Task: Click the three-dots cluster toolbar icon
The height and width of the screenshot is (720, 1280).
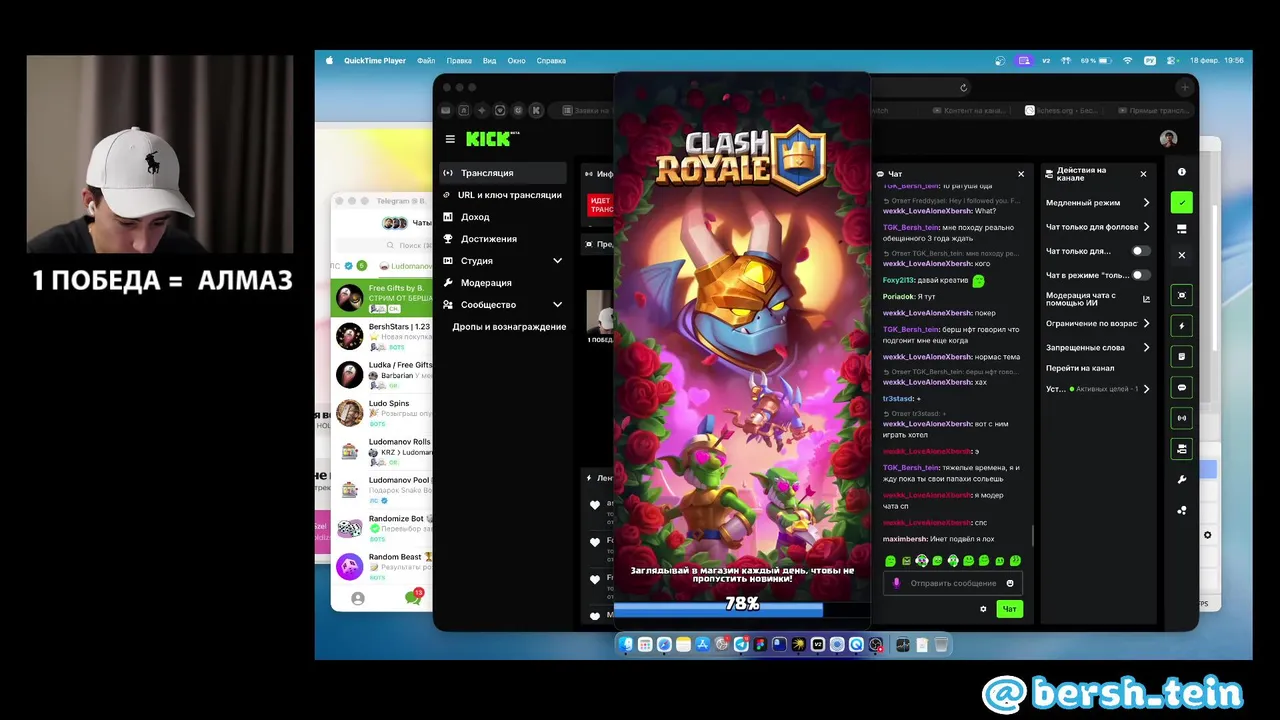Action: click(x=1181, y=510)
